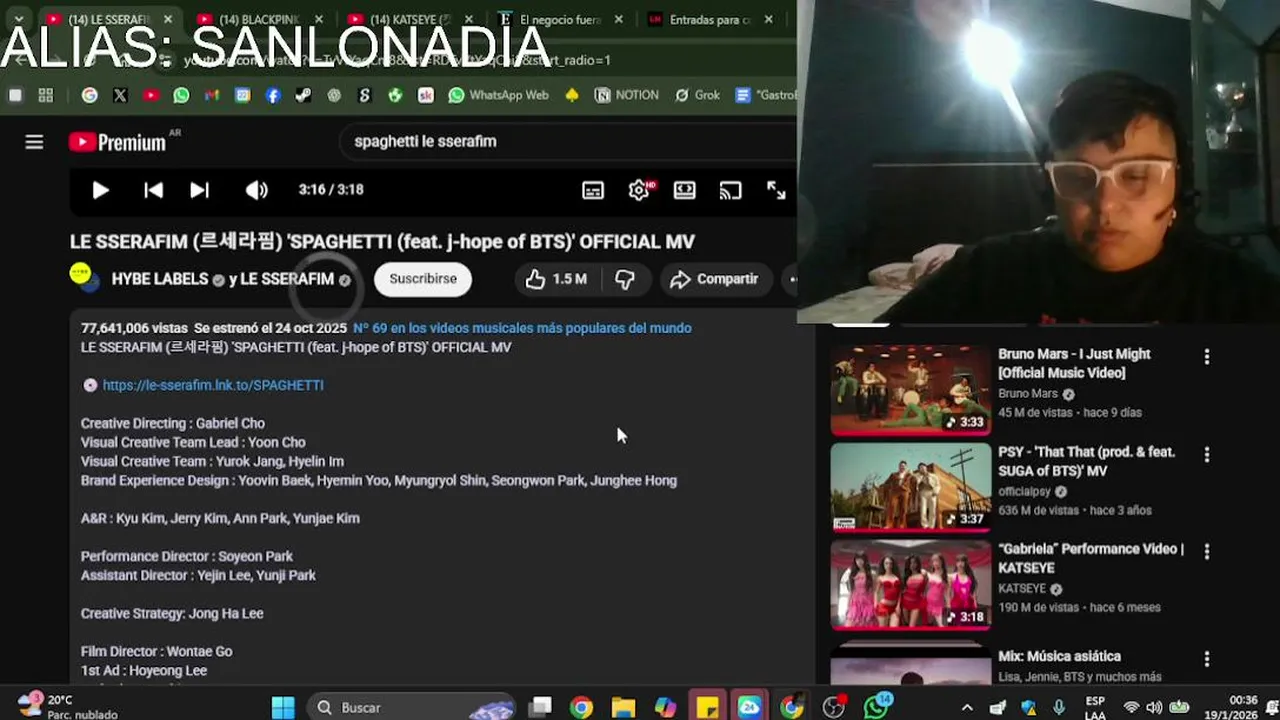The image size is (1280, 720).
Task: Open the HYBE LABELS channel avatar
Action: coord(84,277)
